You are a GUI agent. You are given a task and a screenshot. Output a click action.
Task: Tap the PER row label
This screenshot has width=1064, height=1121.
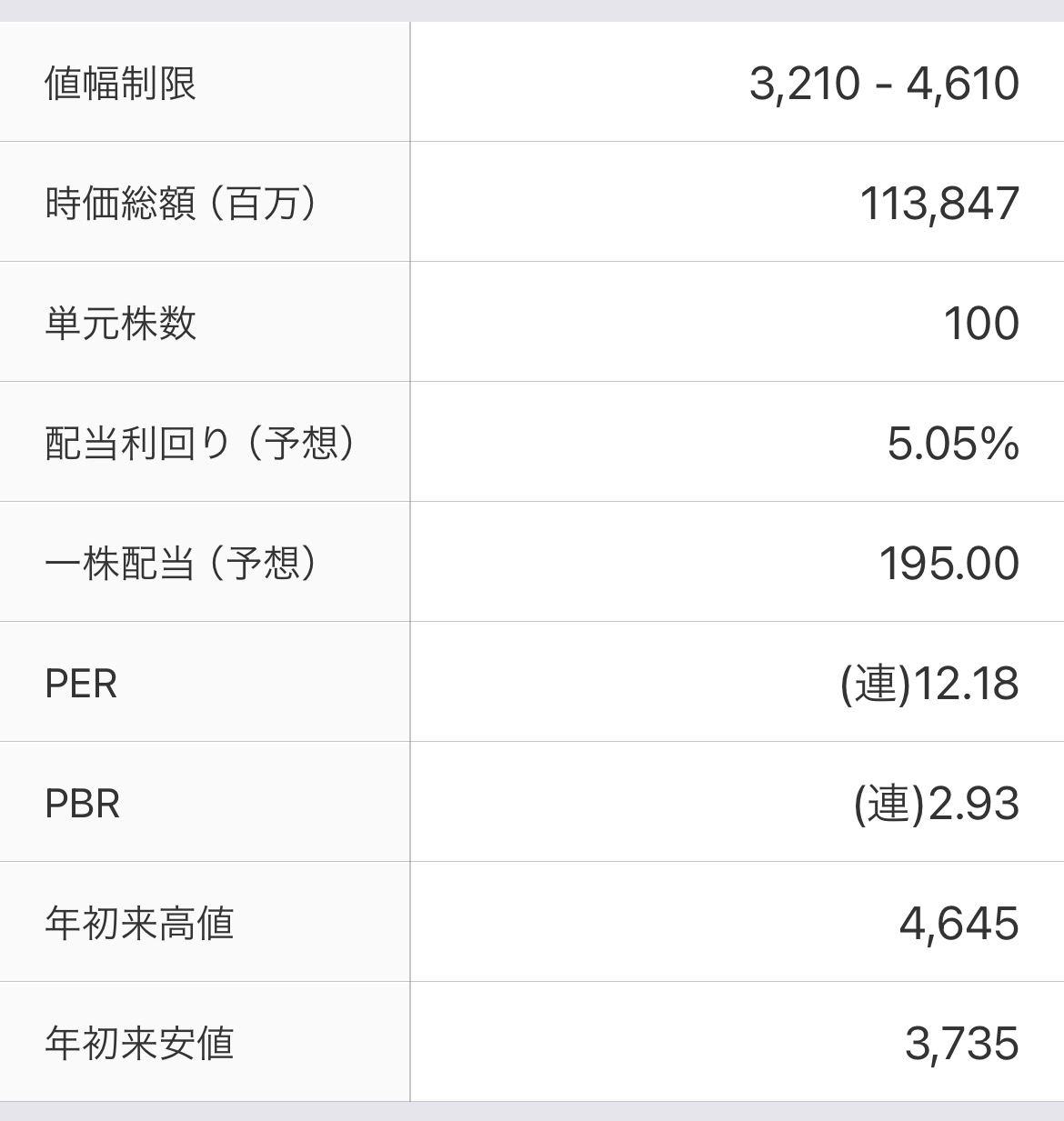click(x=81, y=684)
